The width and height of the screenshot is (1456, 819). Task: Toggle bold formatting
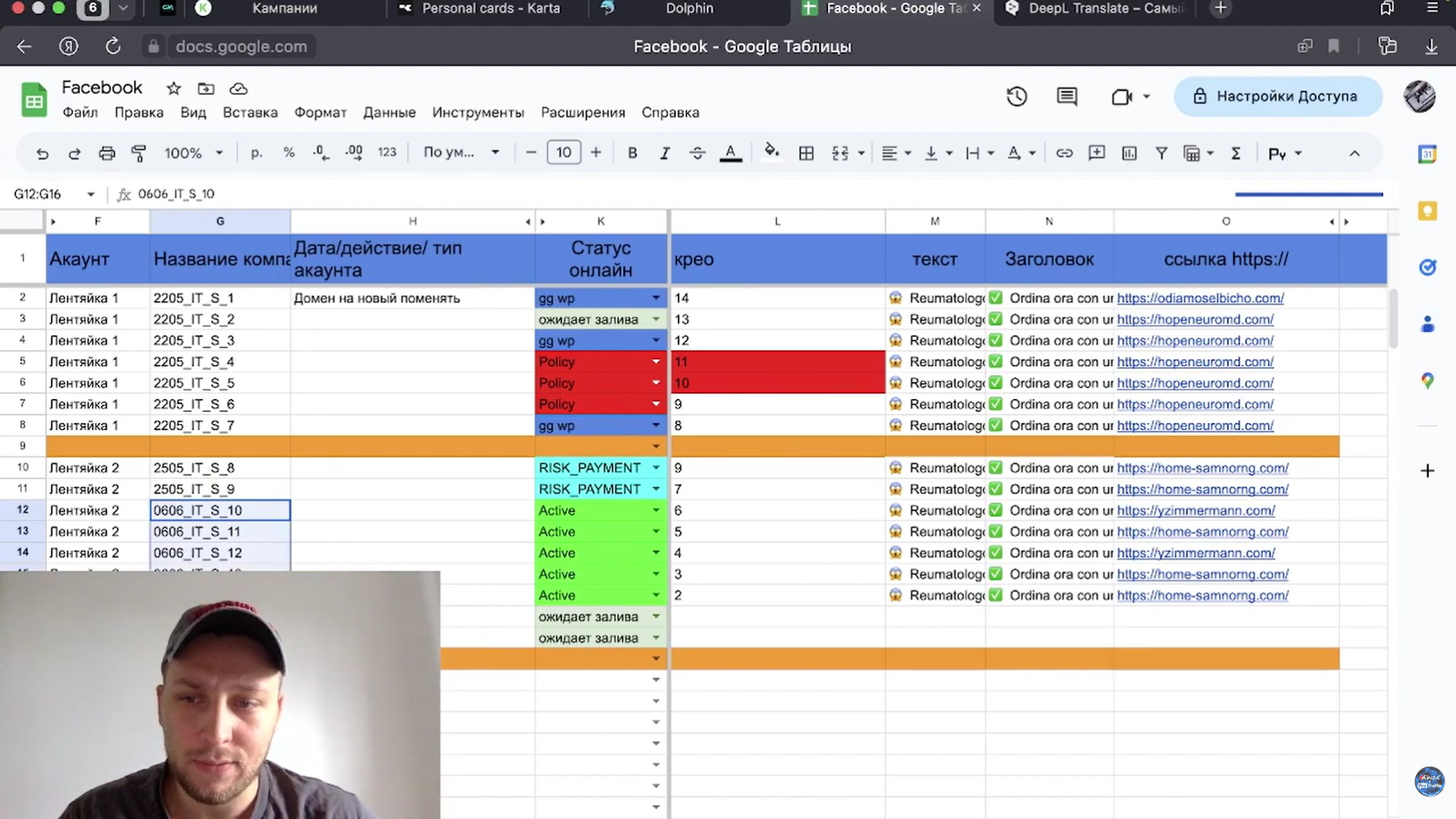point(632,153)
